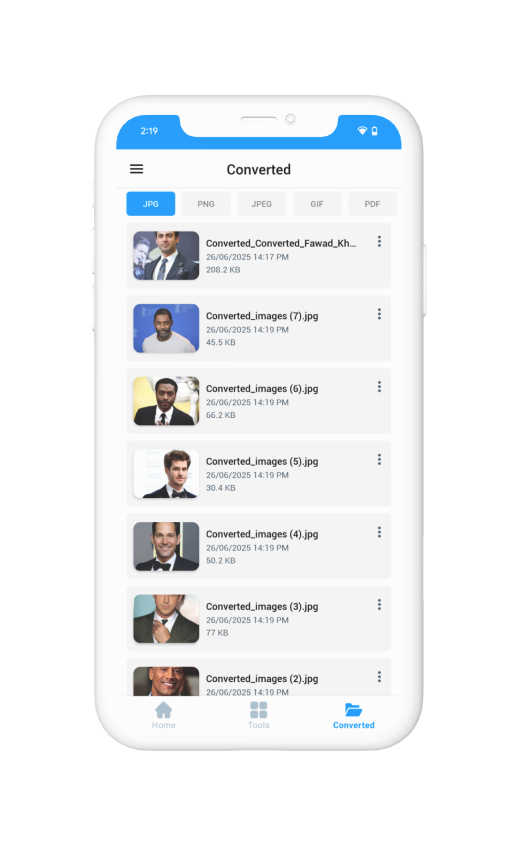Image resolution: width=518 pixels, height=845 pixels.
Task: Select the Converted folder icon
Action: click(354, 710)
